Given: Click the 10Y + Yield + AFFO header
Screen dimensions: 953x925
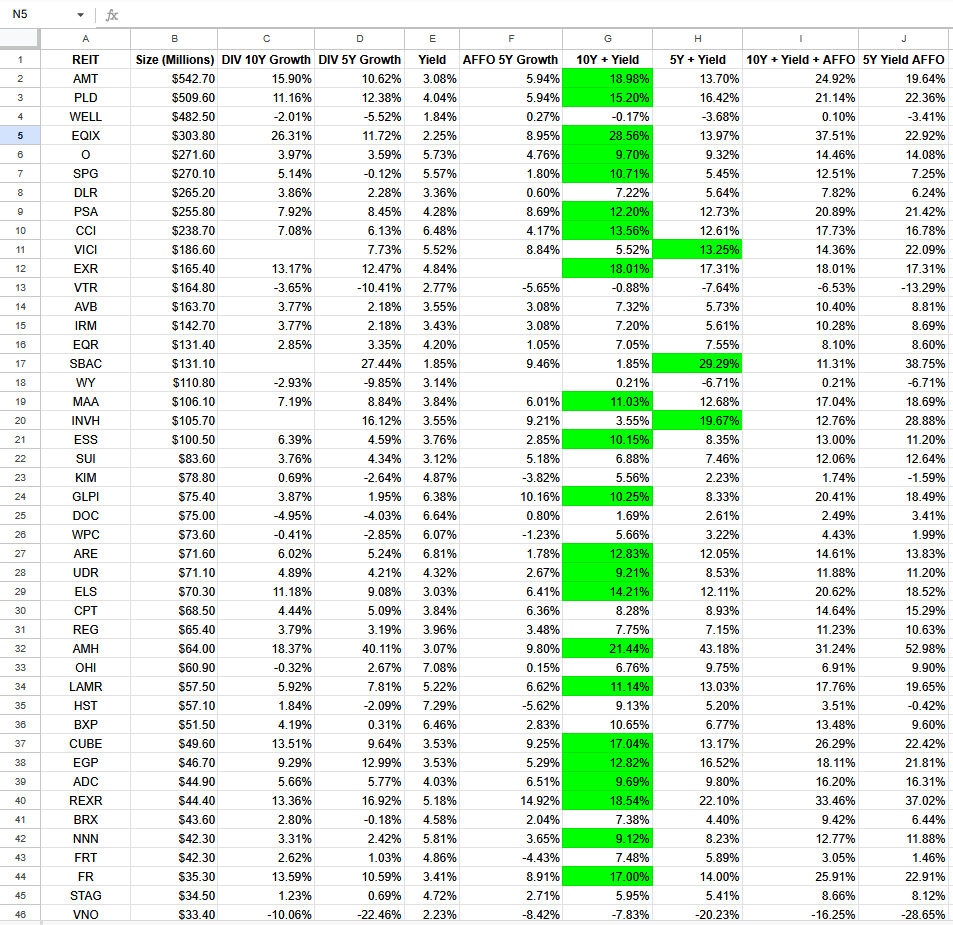Looking at the screenshot, I should pos(800,60).
